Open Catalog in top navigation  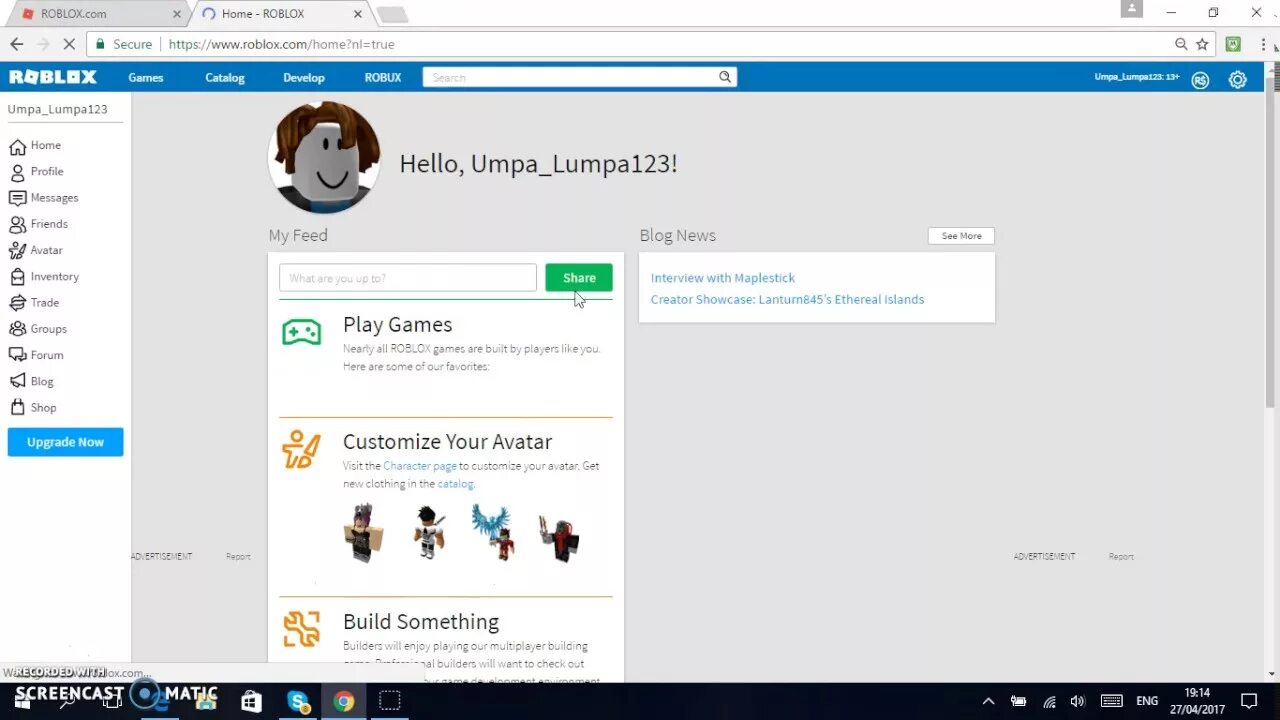click(x=225, y=77)
